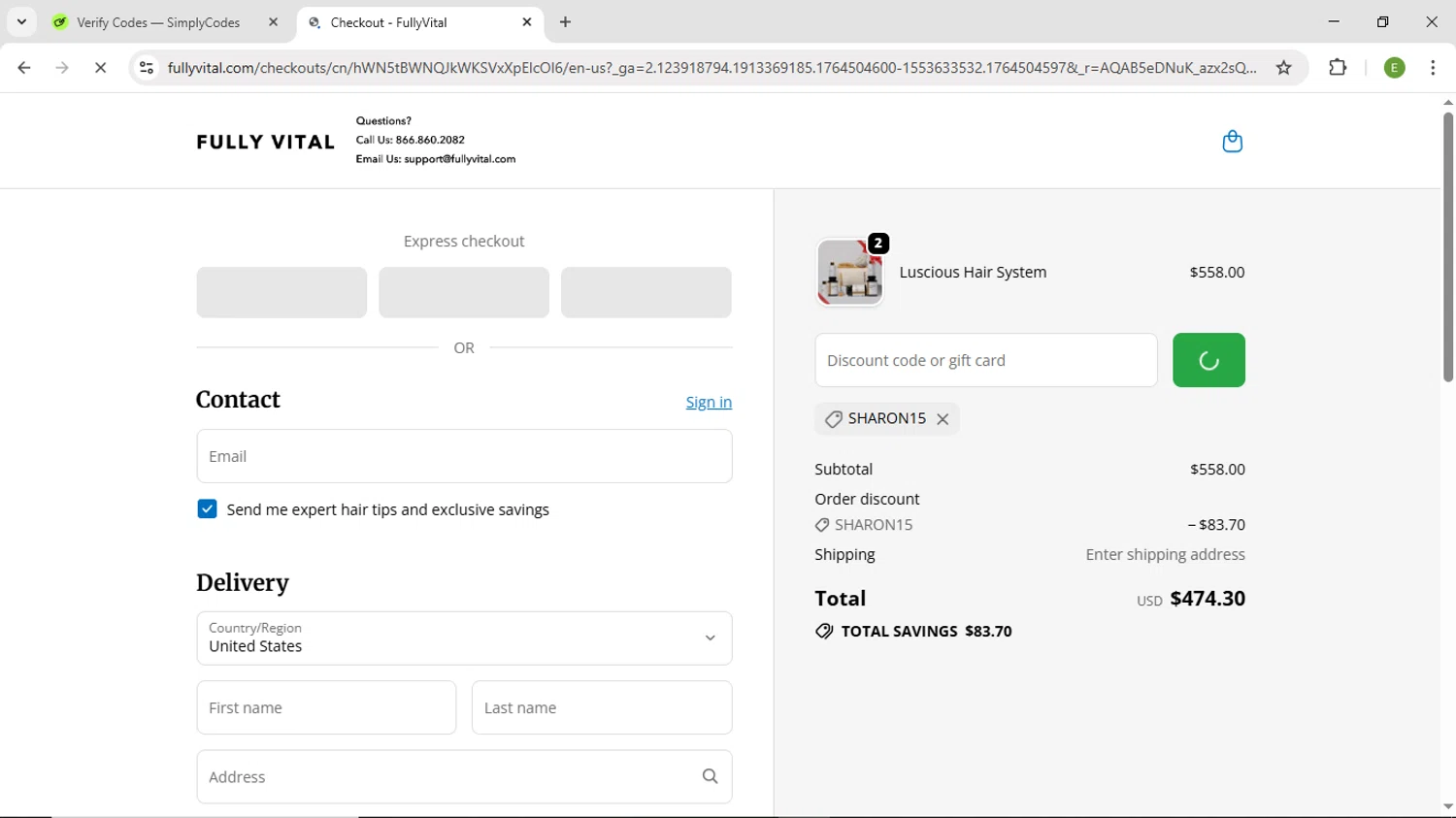Click the Luscious Hair System price $558.00

pyautogui.click(x=1217, y=273)
